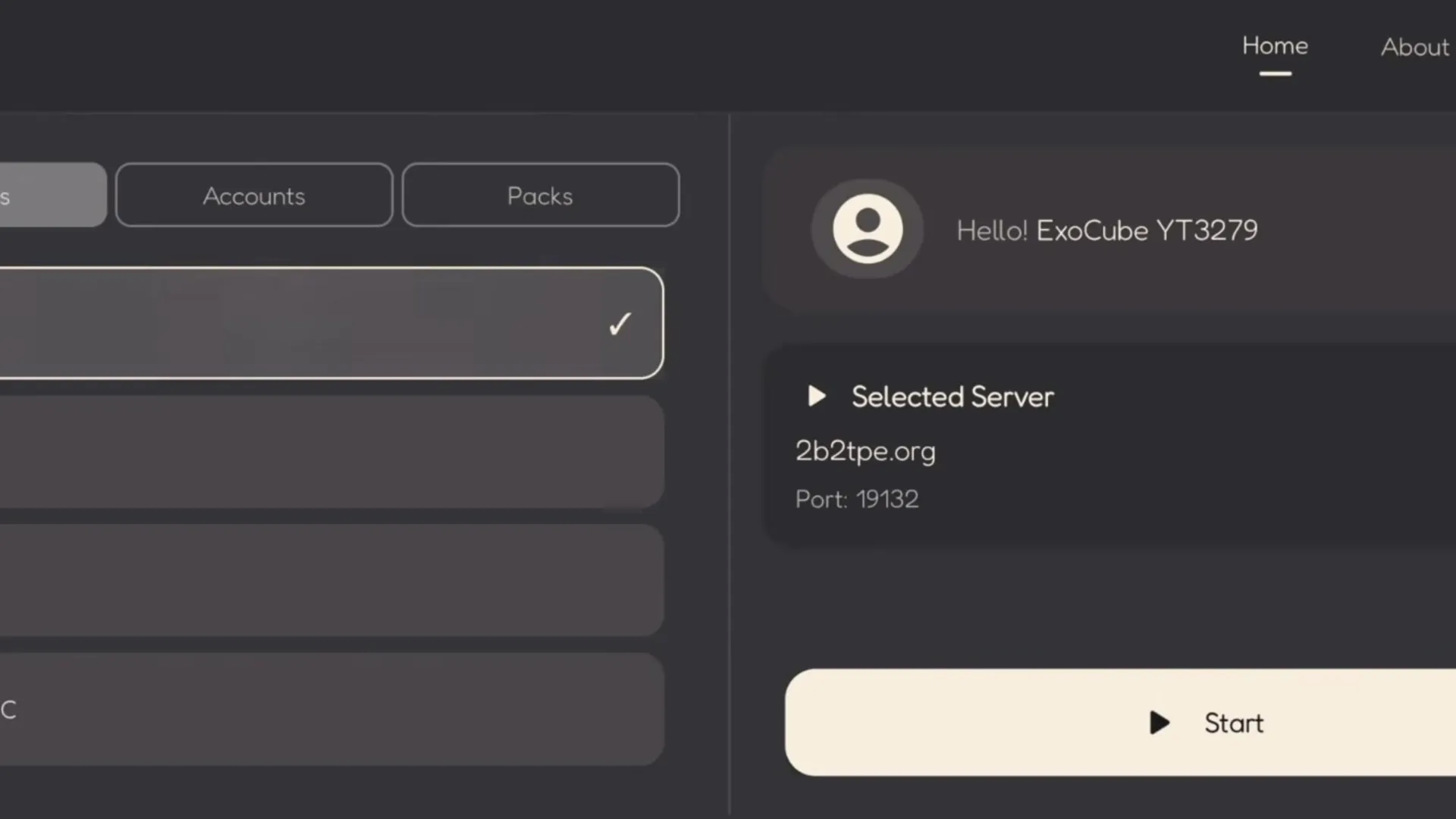Go to the About page

(x=1415, y=47)
